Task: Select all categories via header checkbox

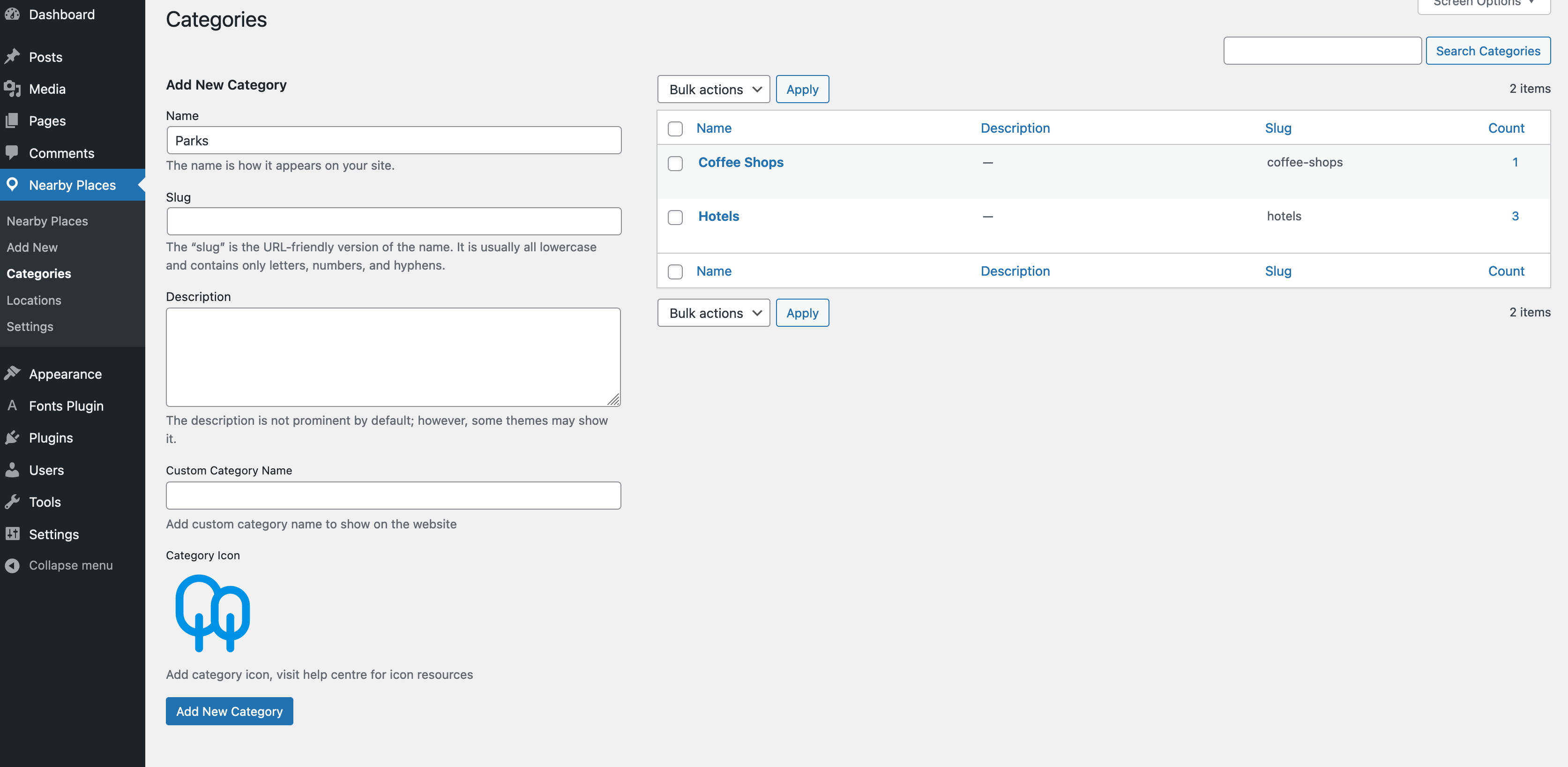Action: pos(675,128)
